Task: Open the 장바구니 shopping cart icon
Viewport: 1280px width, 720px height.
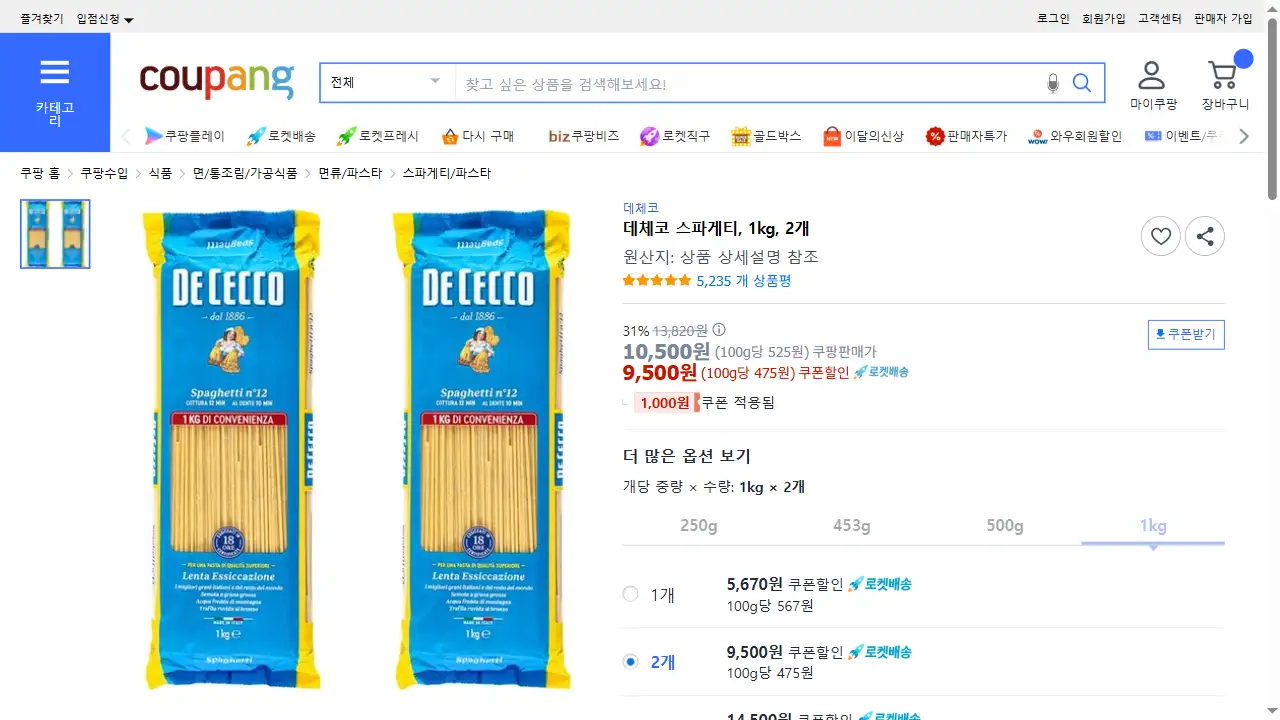Action: 1222,75
